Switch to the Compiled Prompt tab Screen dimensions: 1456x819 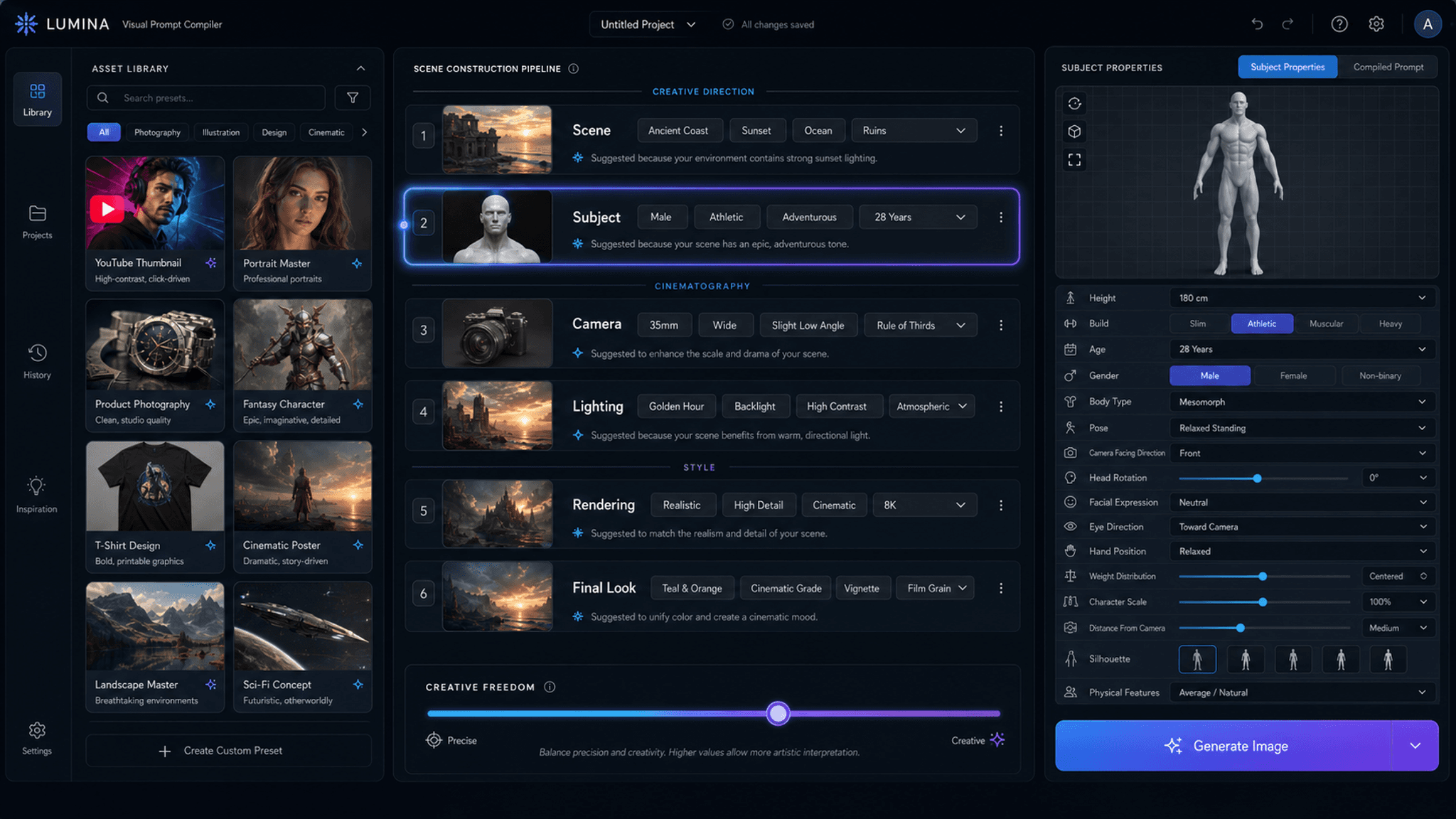pos(1388,67)
